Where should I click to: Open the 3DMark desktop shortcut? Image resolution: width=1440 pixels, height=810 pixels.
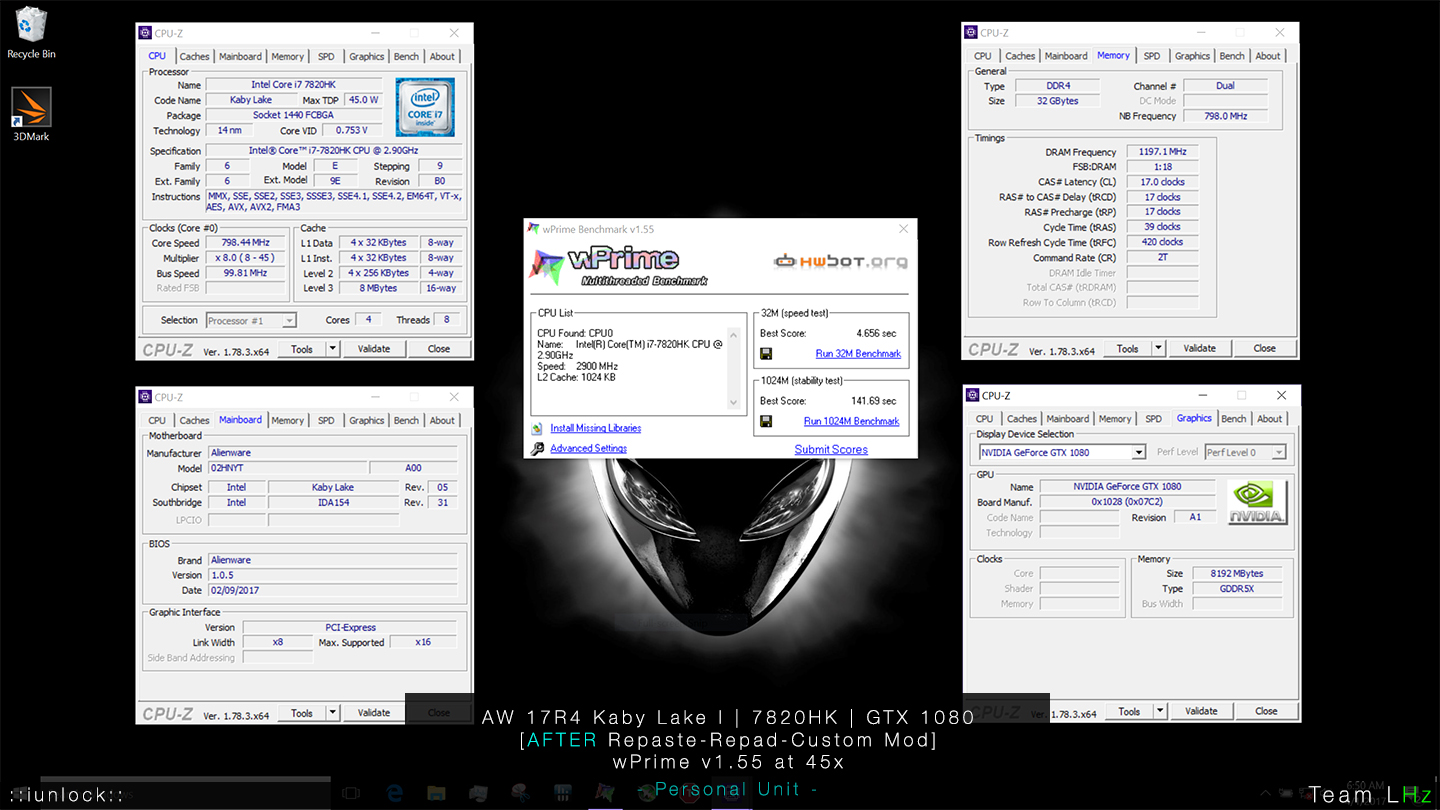point(31,115)
